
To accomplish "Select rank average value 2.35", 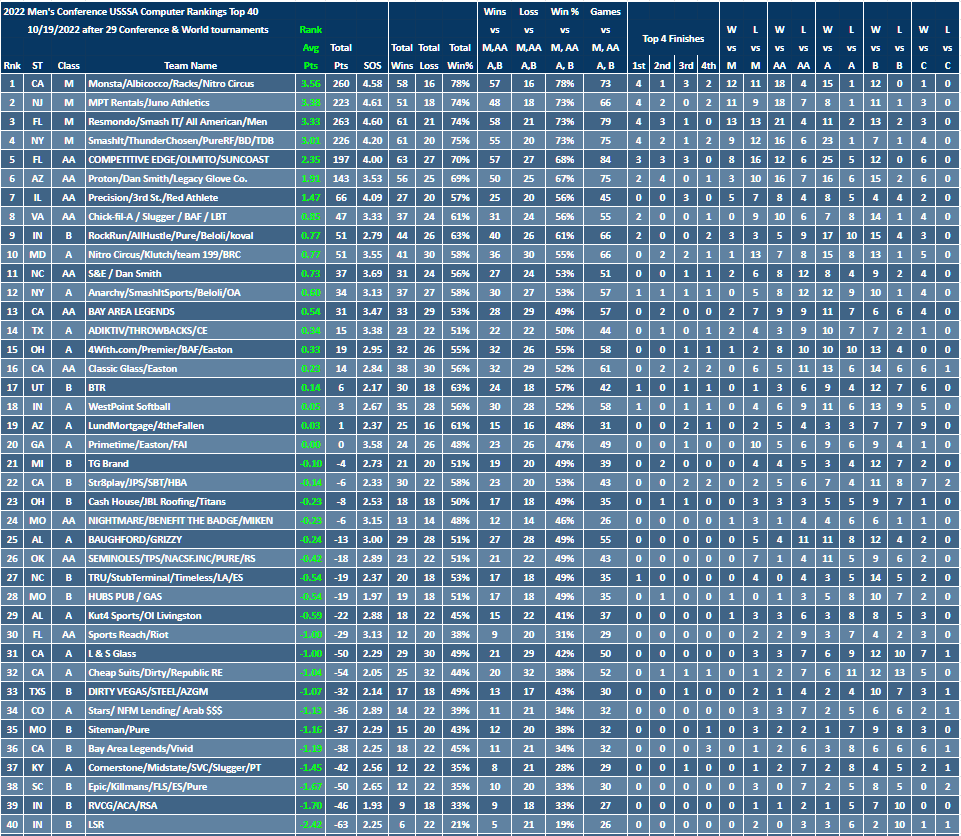I will [311, 159].
